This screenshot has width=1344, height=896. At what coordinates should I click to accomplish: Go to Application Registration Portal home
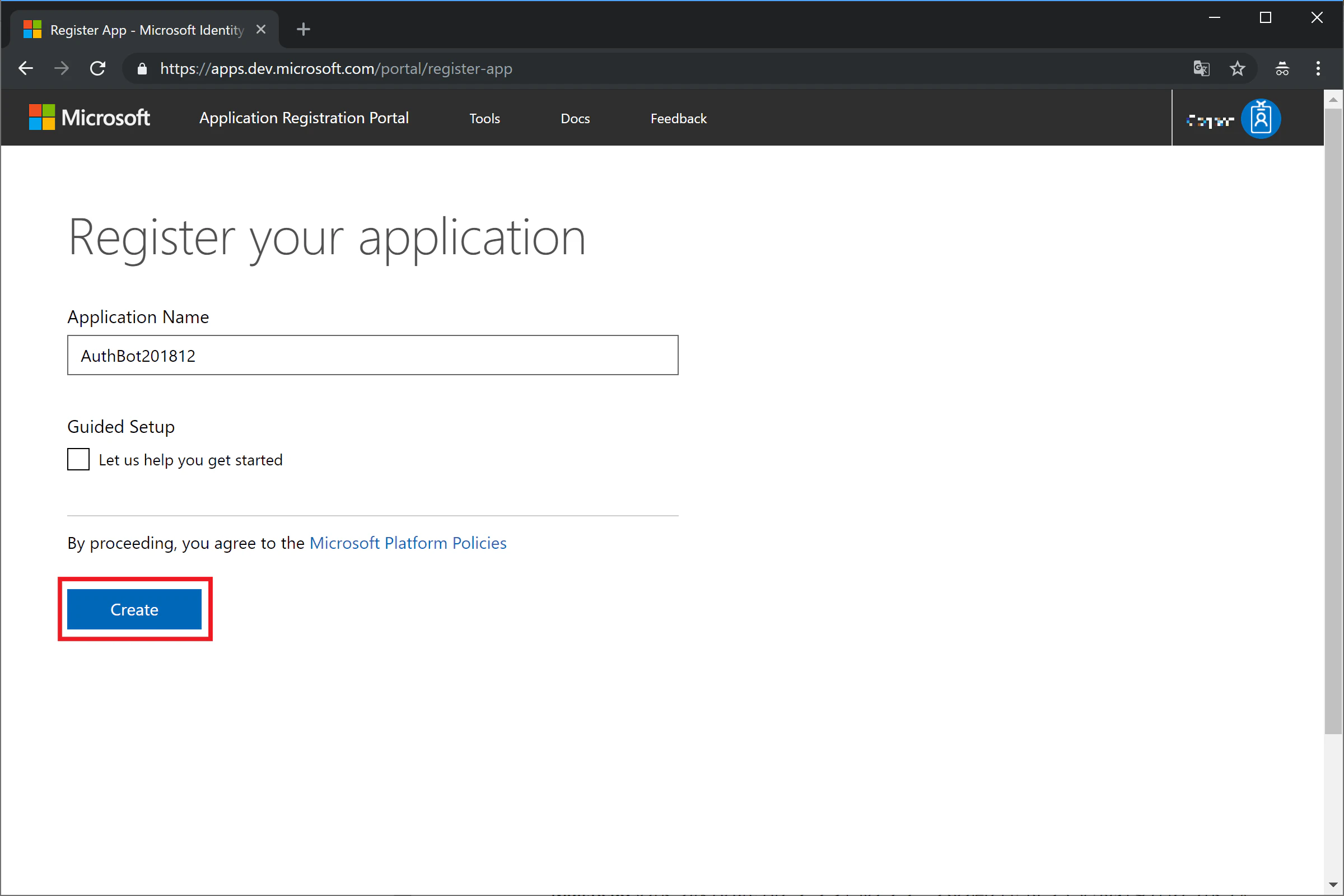click(304, 118)
